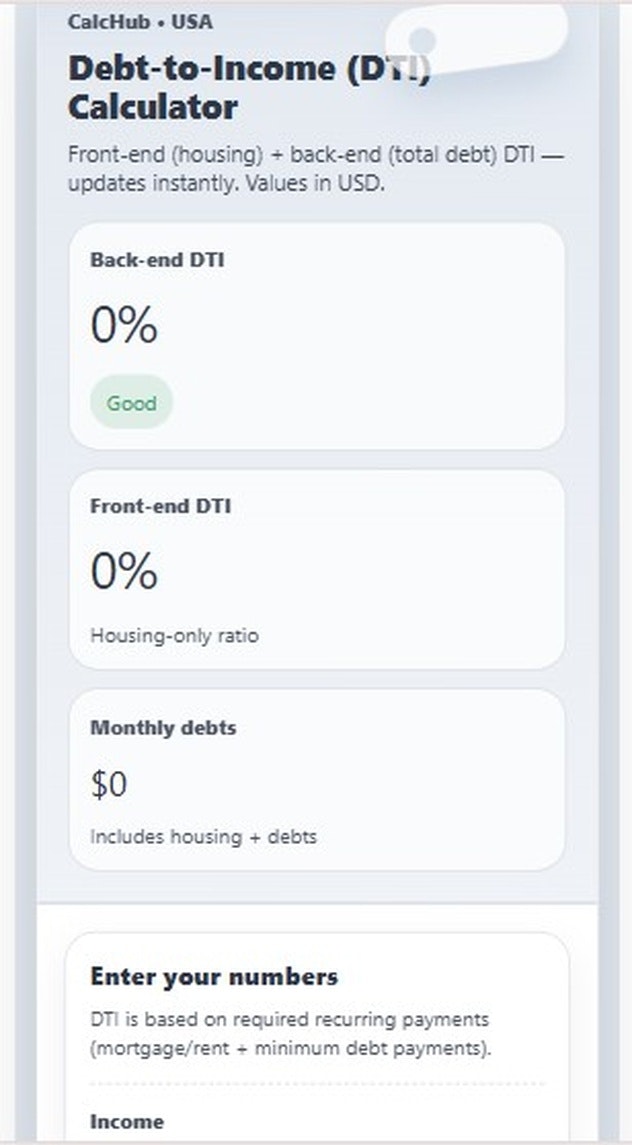The width and height of the screenshot is (632, 1145).
Task: Open the Income input section
Action: click(125, 1122)
